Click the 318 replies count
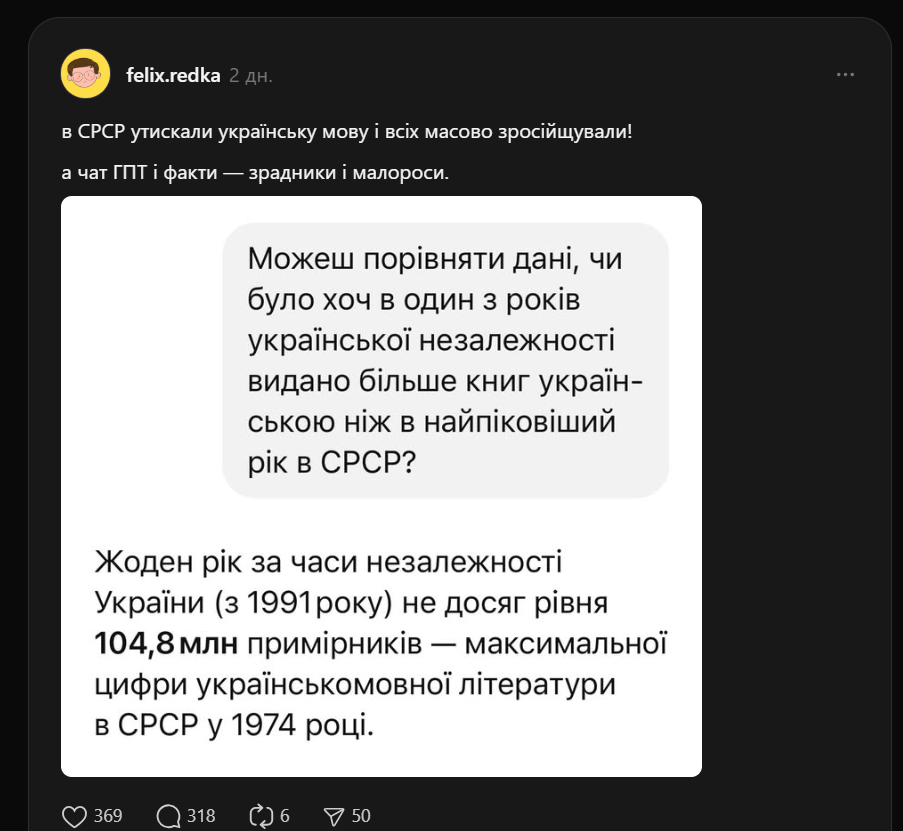 coord(201,816)
